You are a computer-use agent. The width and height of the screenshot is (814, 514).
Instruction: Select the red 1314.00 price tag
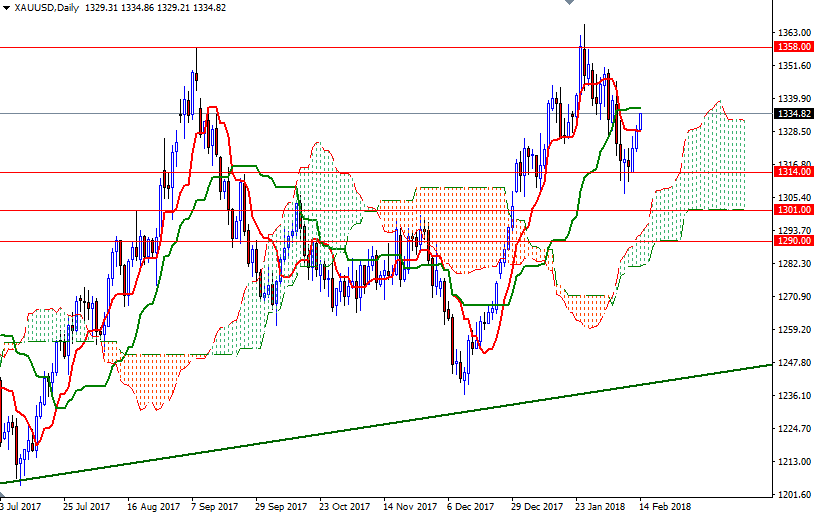click(x=794, y=172)
